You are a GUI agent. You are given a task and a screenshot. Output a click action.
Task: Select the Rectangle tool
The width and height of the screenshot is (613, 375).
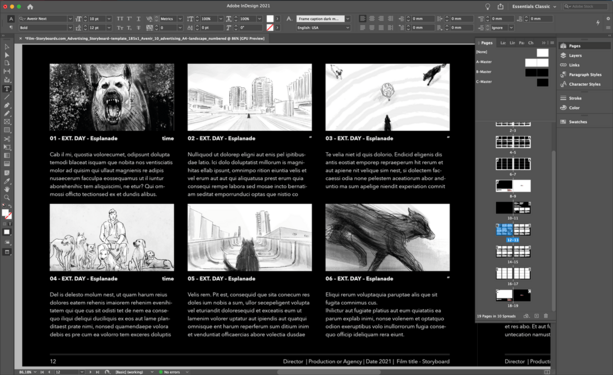click(7, 130)
